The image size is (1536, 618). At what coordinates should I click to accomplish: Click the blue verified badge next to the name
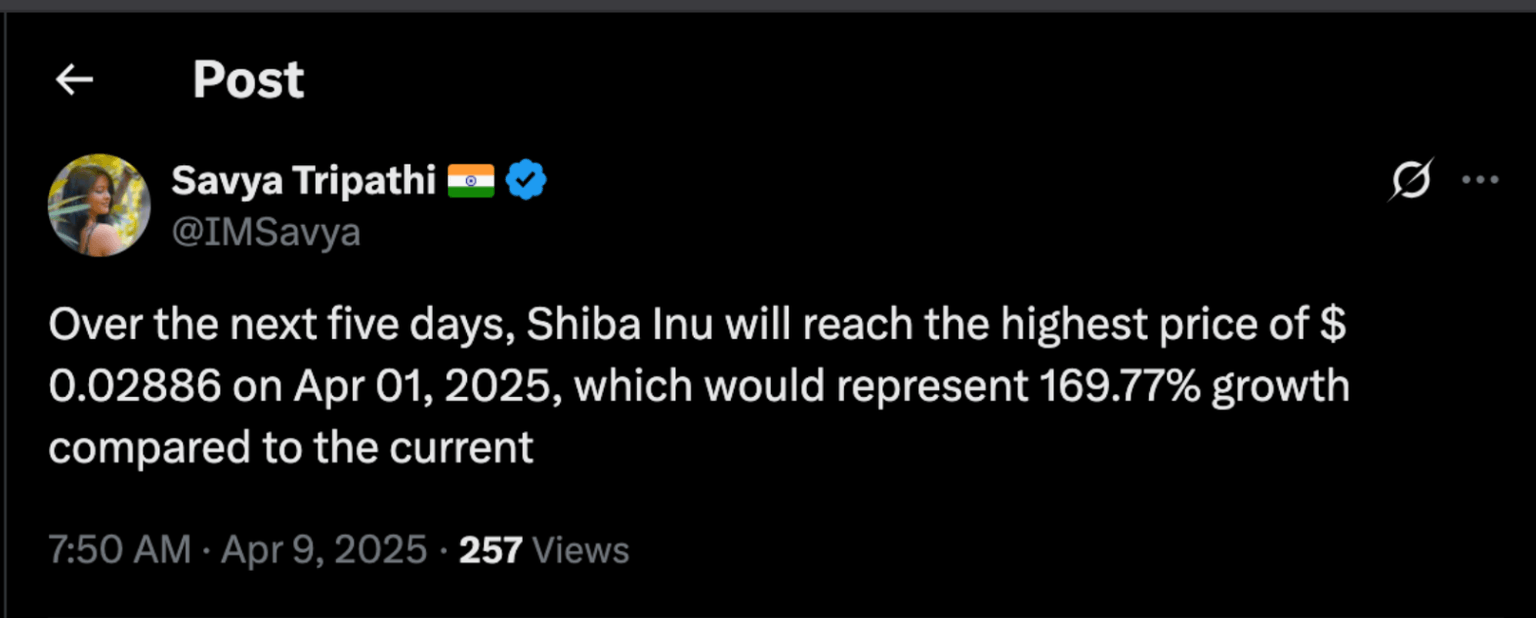(527, 178)
